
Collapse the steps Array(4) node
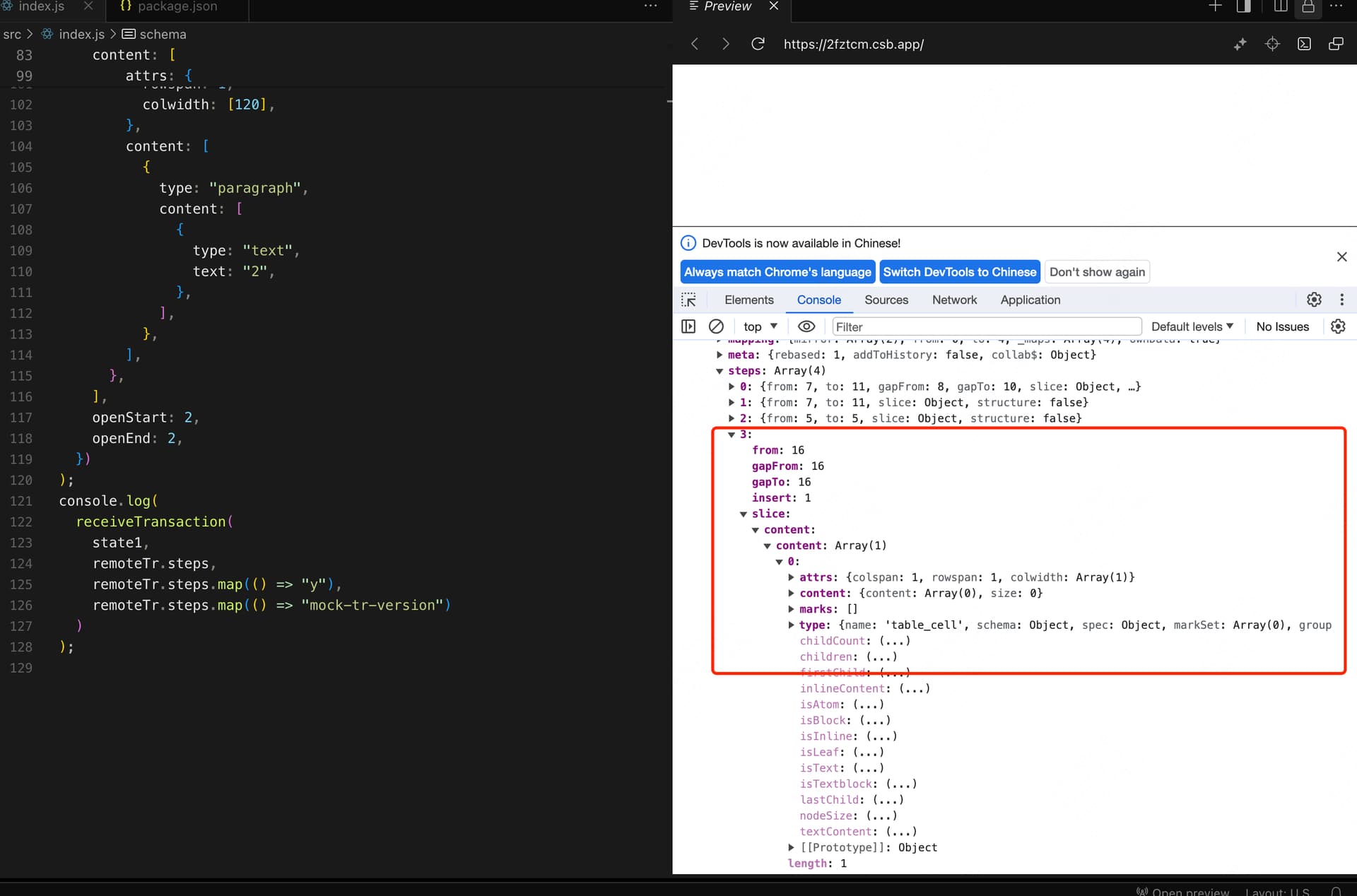coord(719,371)
